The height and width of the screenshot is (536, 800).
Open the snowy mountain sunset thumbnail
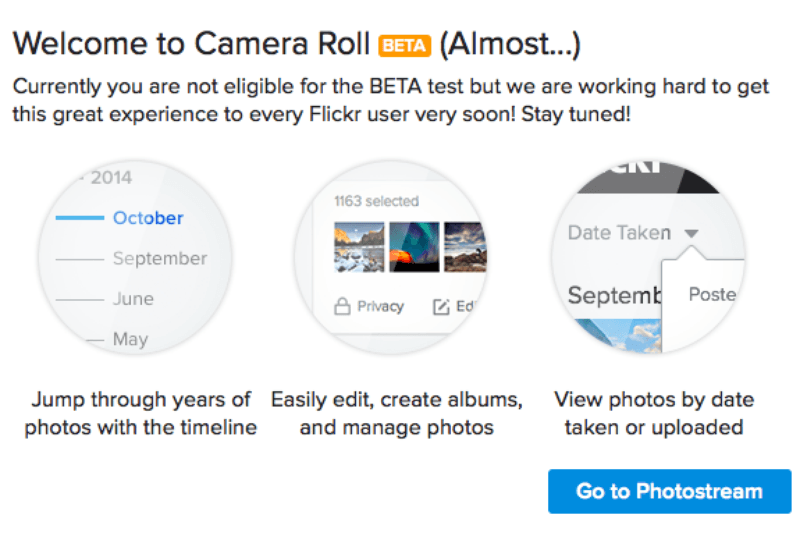358,247
